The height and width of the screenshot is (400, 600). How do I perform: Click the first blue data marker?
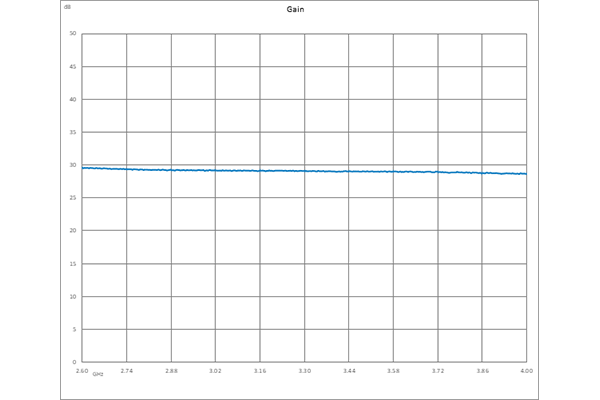pyautogui.click(x=103, y=175)
